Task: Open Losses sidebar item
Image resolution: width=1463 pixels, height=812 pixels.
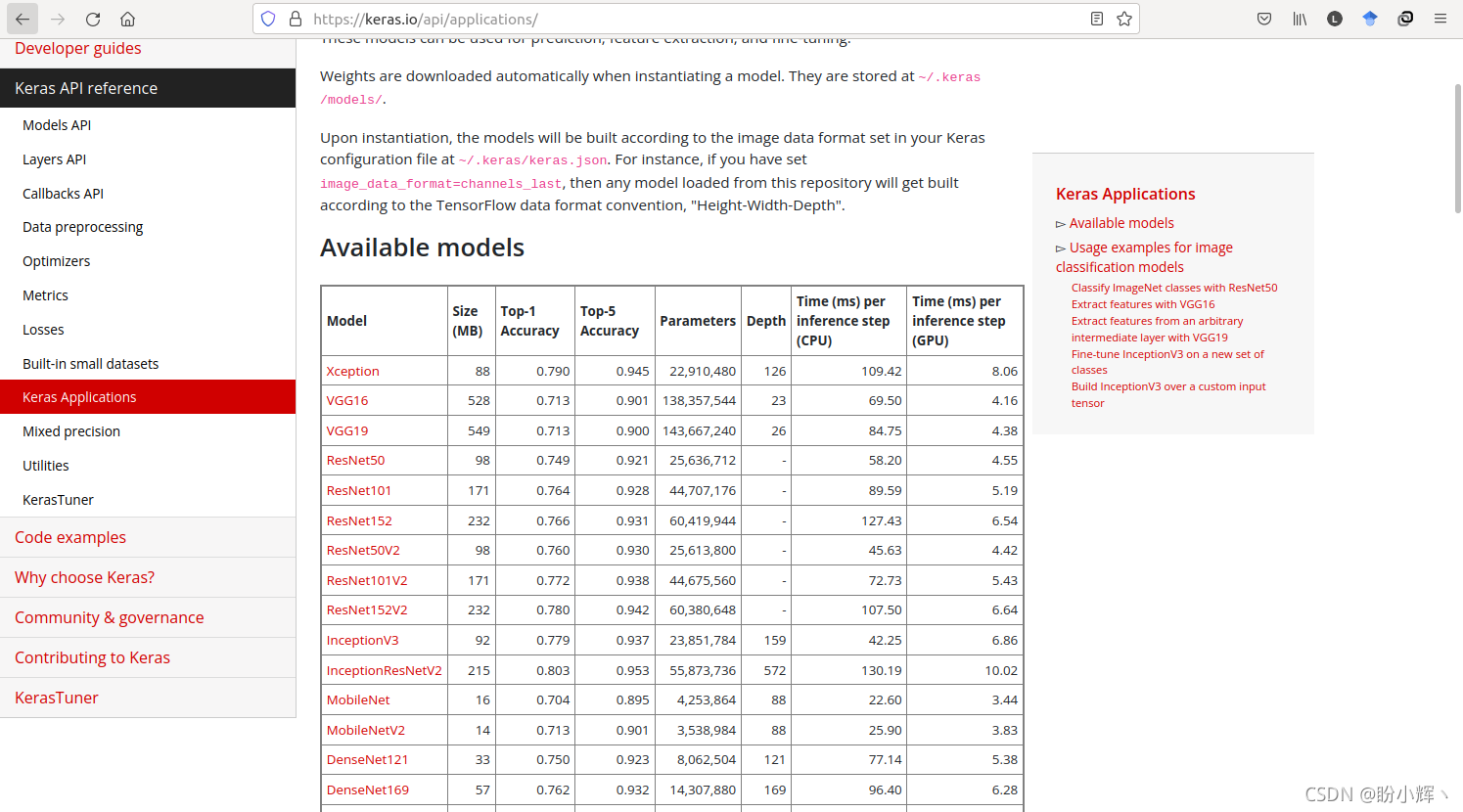Action: click(43, 330)
